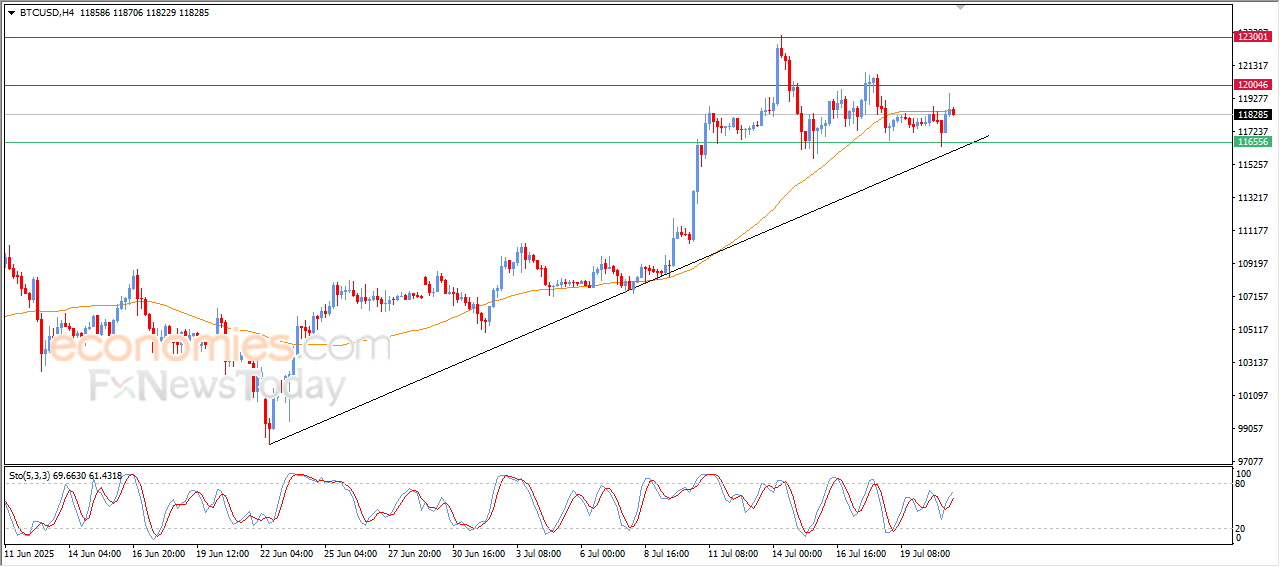Click the open value 118586 in the header
1280x567 pixels.
[95, 13]
